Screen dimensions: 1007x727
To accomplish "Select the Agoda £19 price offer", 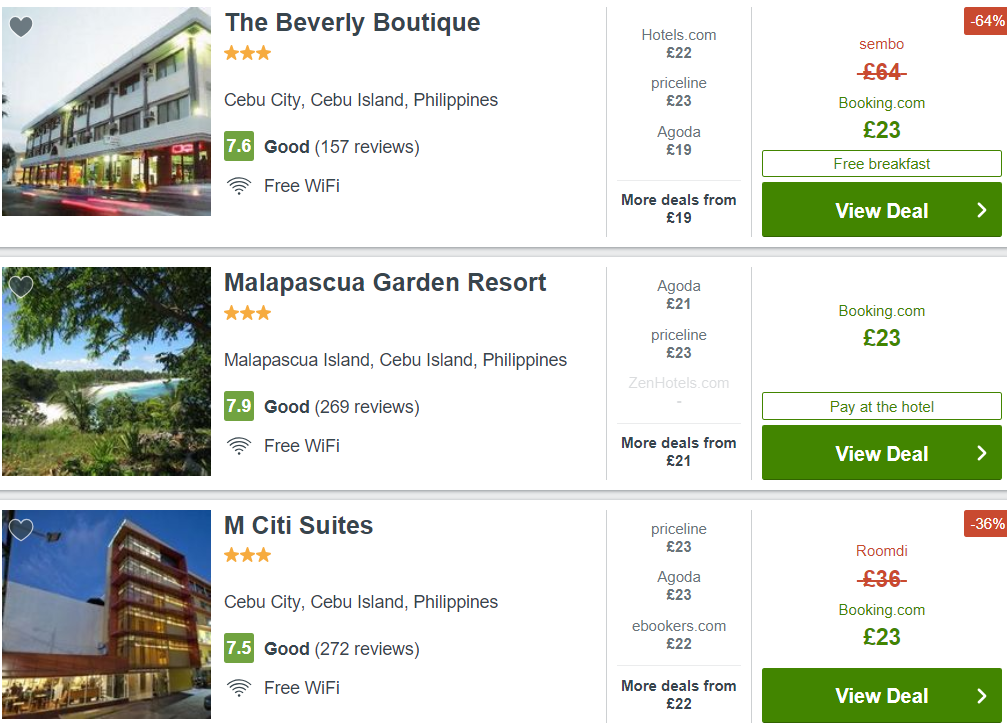I will click(x=679, y=141).
